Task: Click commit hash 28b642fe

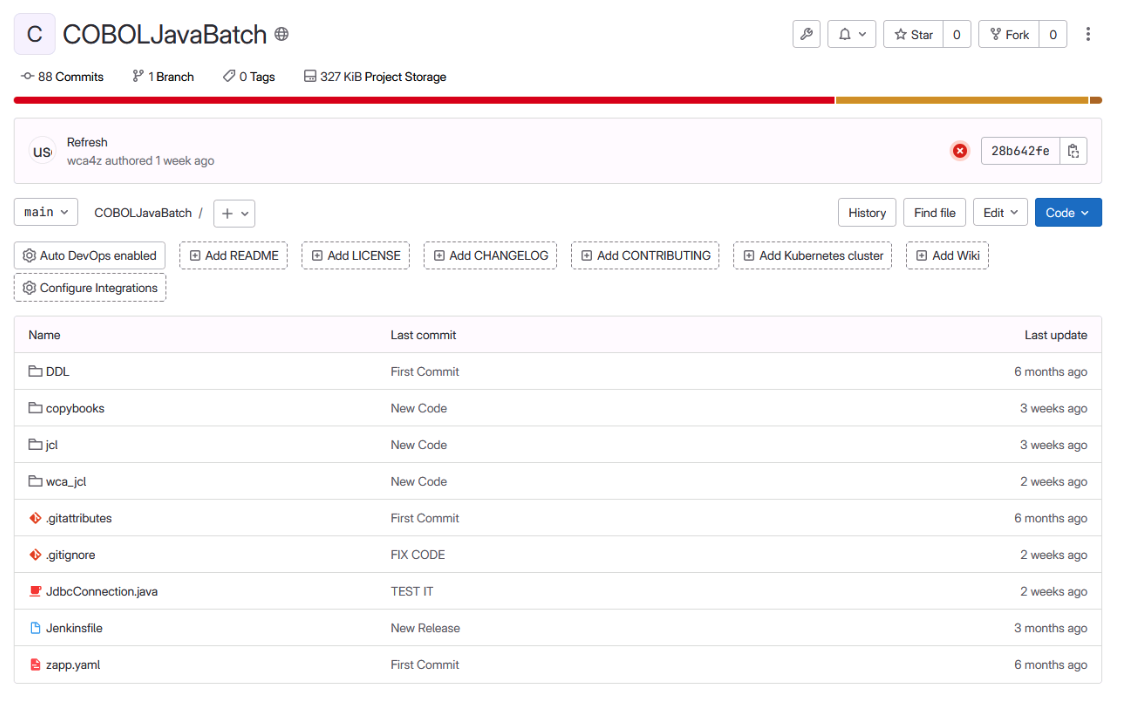Action: coord(1020,151)
